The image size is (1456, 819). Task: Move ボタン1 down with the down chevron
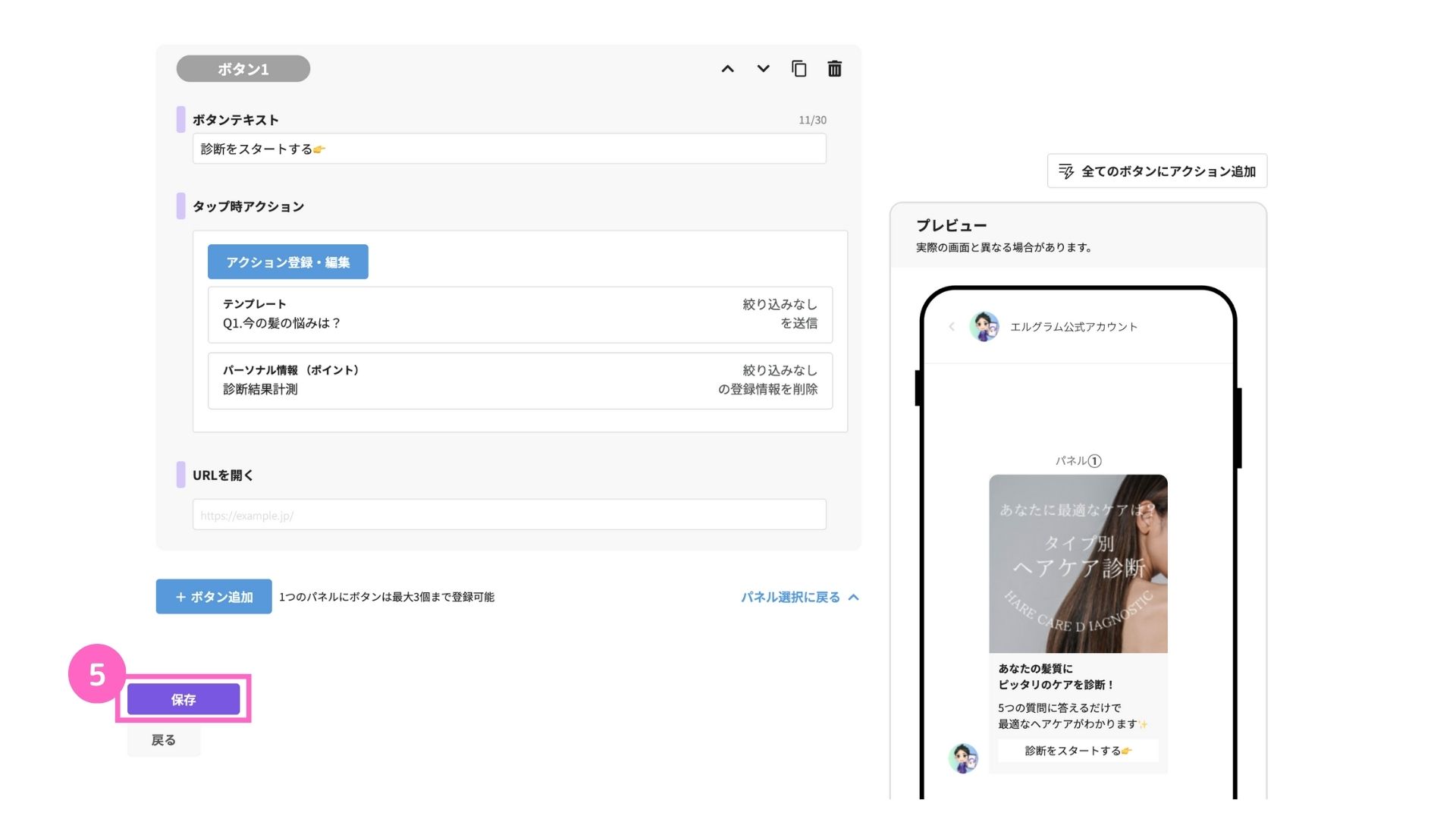tap(763, 69)
